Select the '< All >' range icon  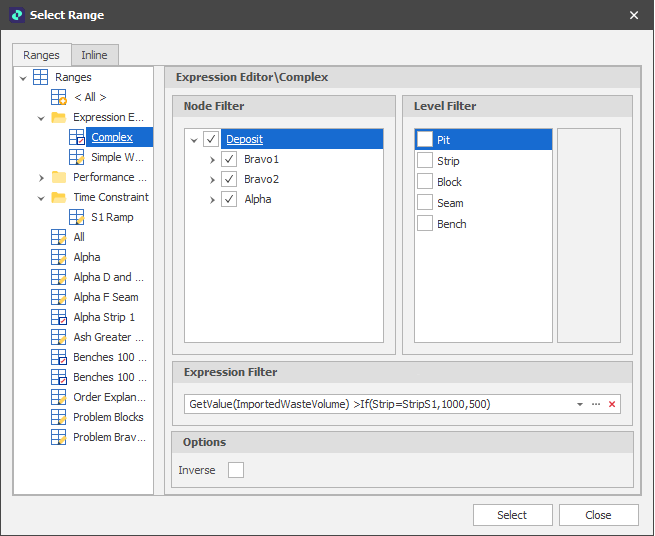pos(59,97)
